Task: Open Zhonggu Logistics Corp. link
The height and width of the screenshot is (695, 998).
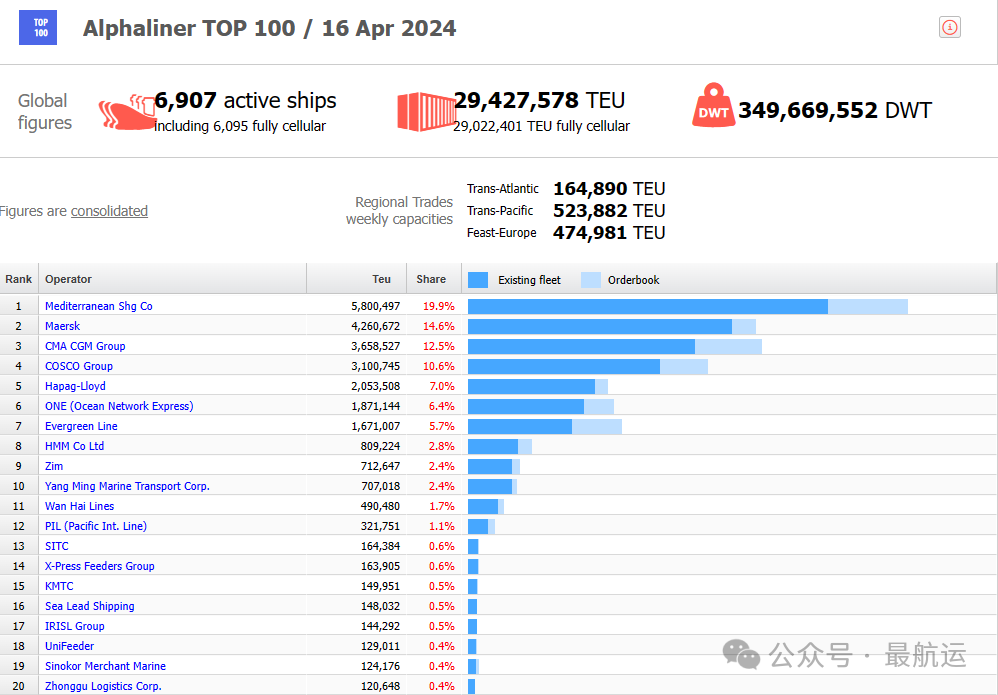Action: pyautogui.click(x=103, y=686)
